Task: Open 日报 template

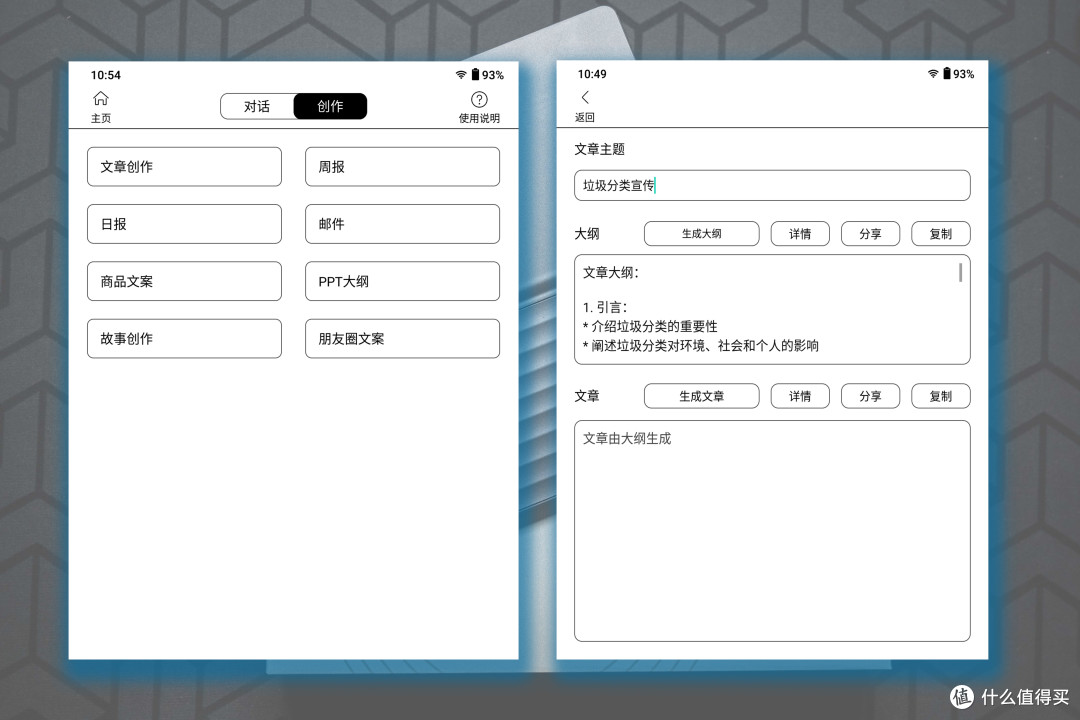Action: tap(185, 224)
